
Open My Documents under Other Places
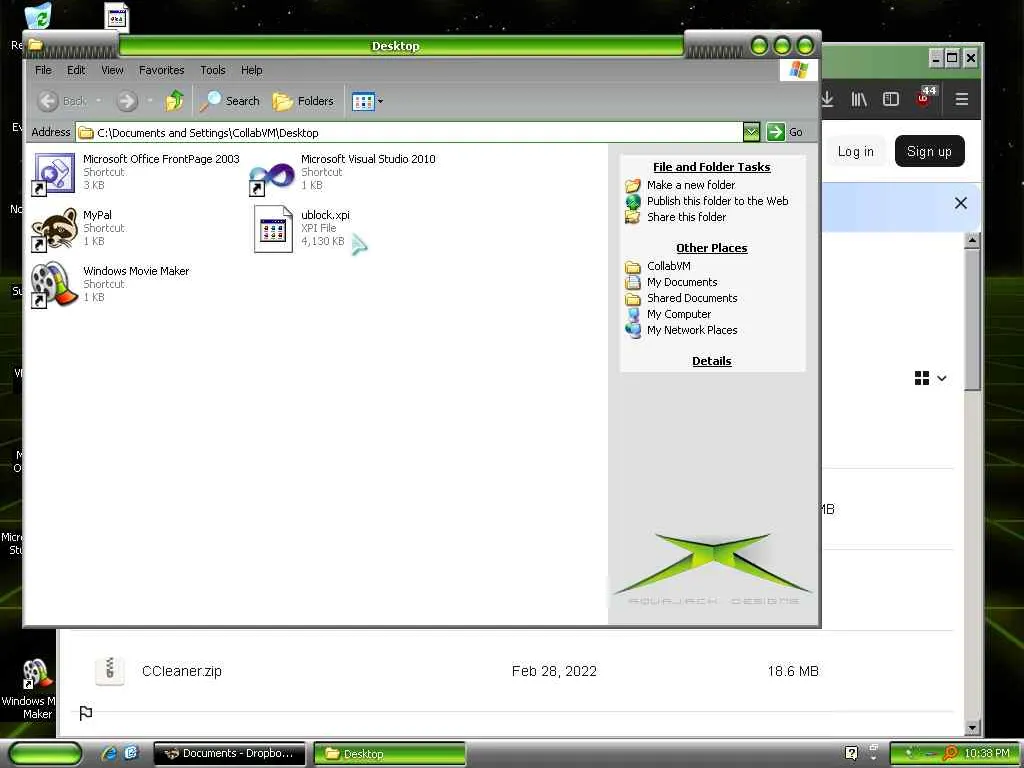click(x=682, y=282)
